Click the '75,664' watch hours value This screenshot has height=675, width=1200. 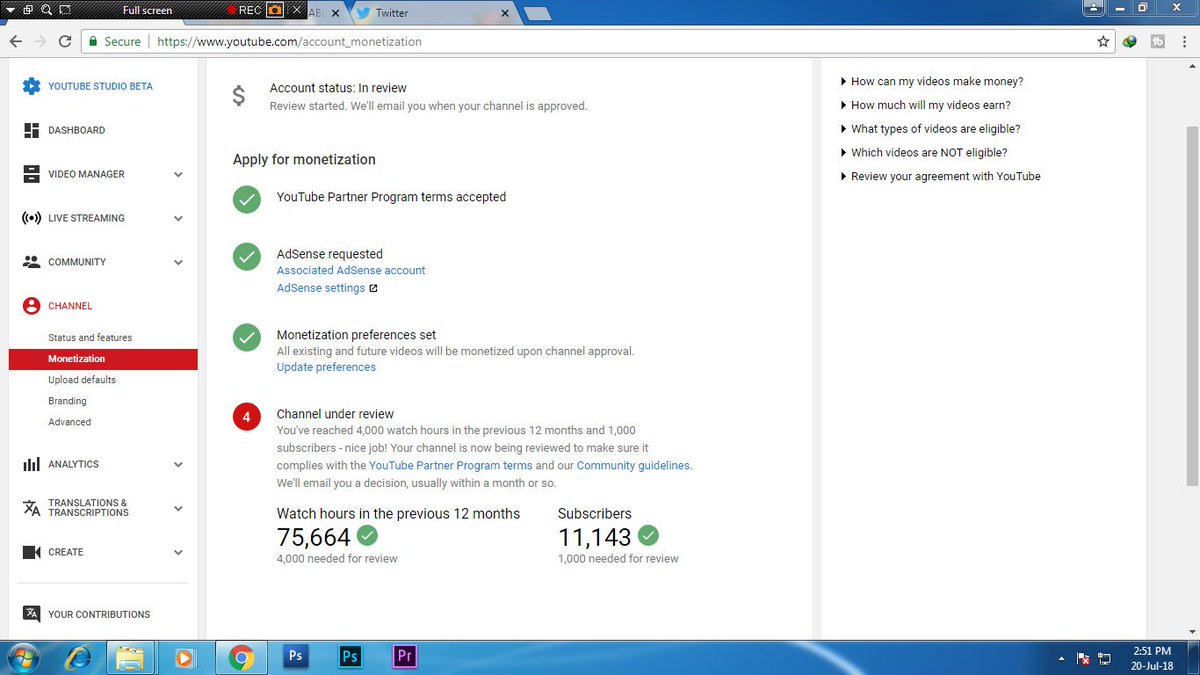pyautogui.click(x=314, y=537)
